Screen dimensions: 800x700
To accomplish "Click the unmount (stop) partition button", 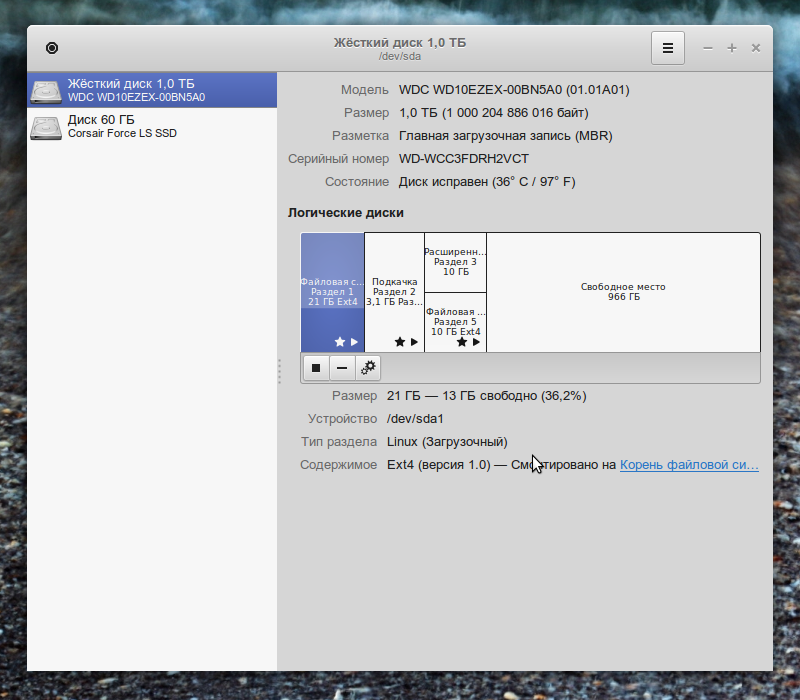I will click(316, 368).
